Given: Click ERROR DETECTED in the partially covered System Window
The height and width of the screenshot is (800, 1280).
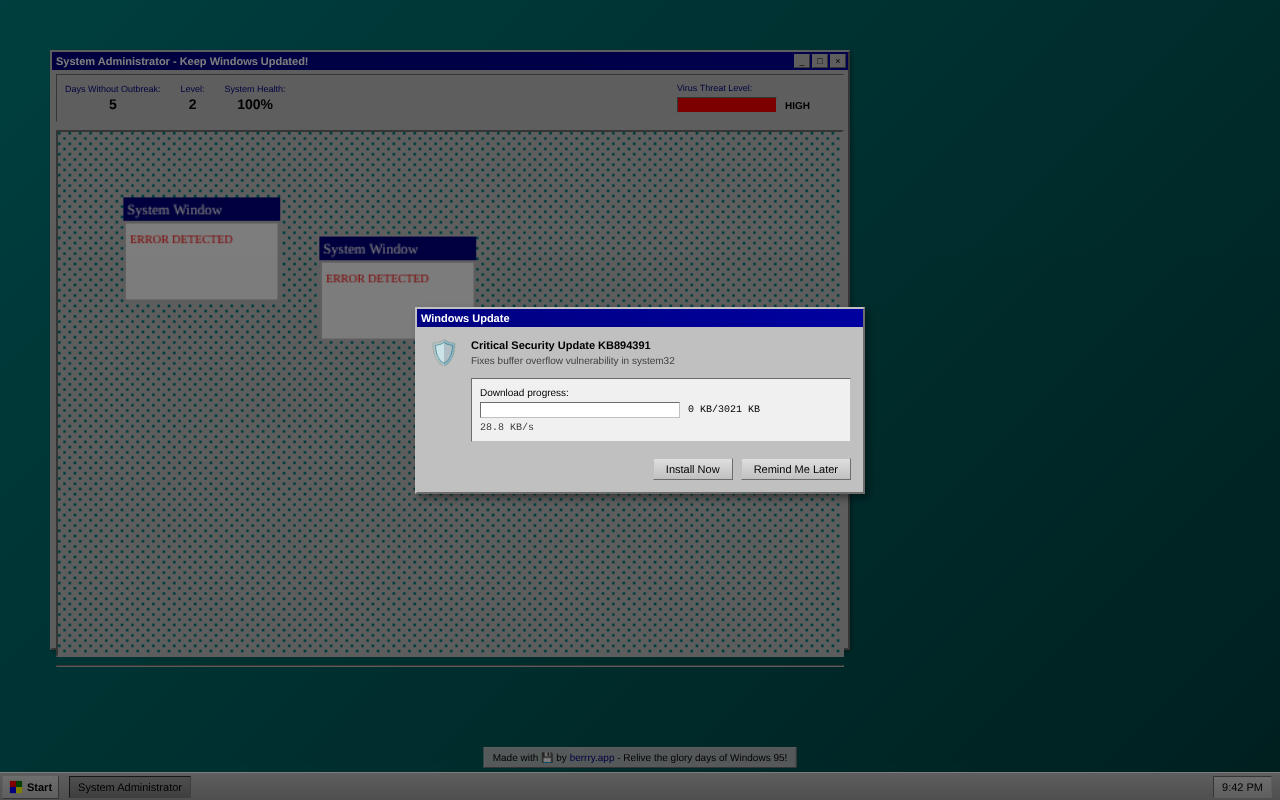Looking at the screenshot, I should 377,279.
